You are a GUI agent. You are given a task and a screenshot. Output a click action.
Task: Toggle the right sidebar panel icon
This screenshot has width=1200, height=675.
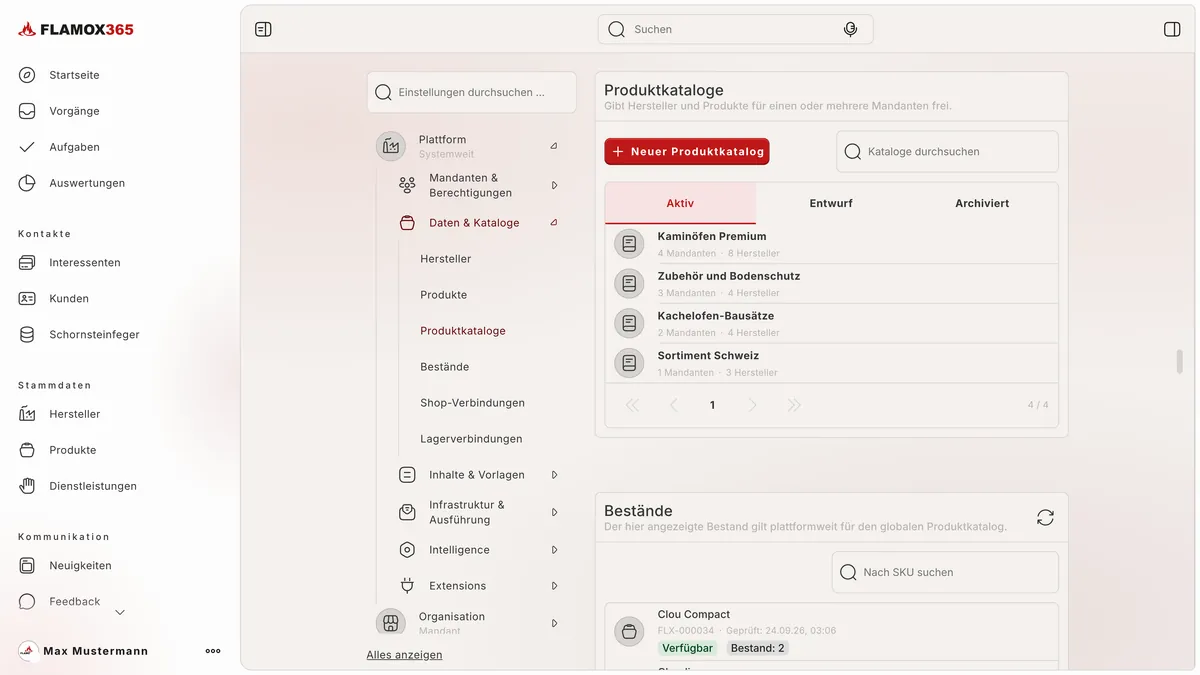tap(1172, 29)
